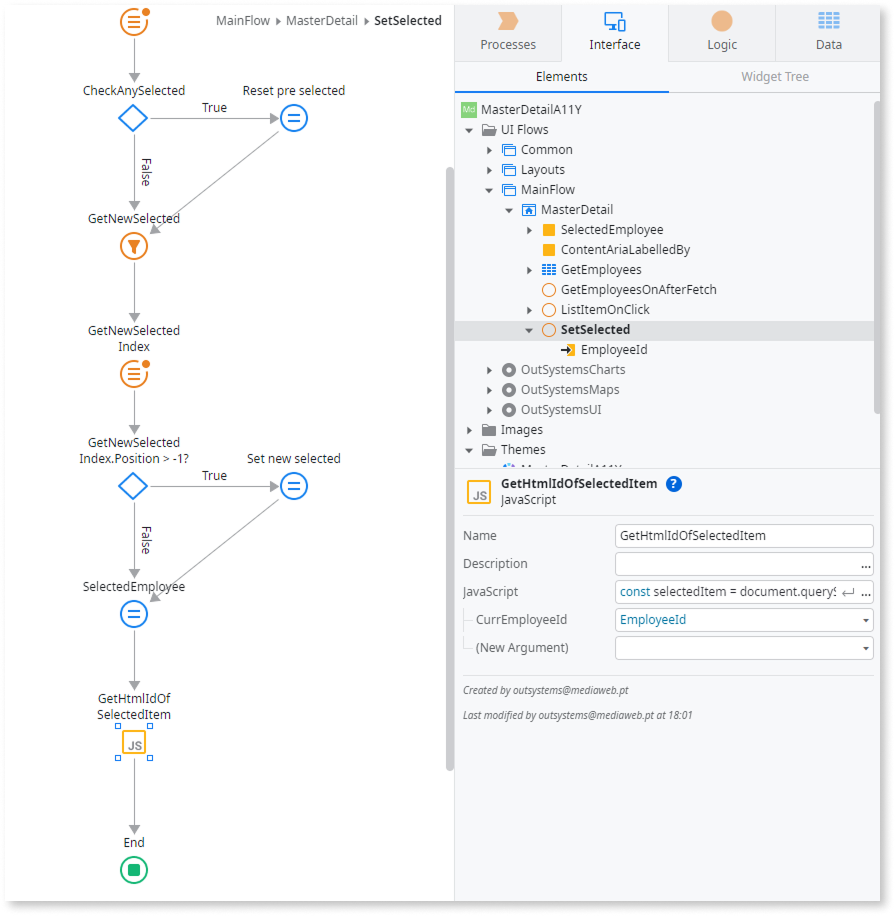The width and height of the screenshot is (895, 916).
Task: Switch to the Processes tab
Action: point(508,33)
